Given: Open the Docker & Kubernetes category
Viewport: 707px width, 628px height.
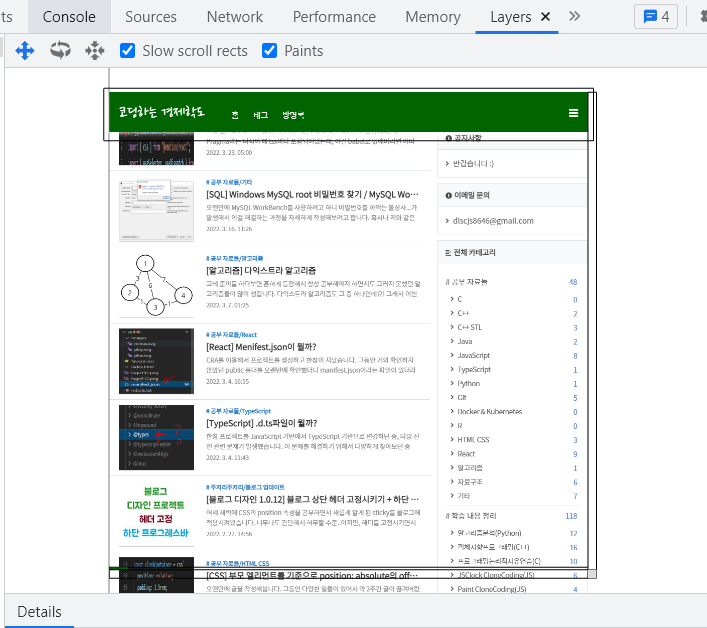Looking at the screenshot, I should tap(490, 412).
